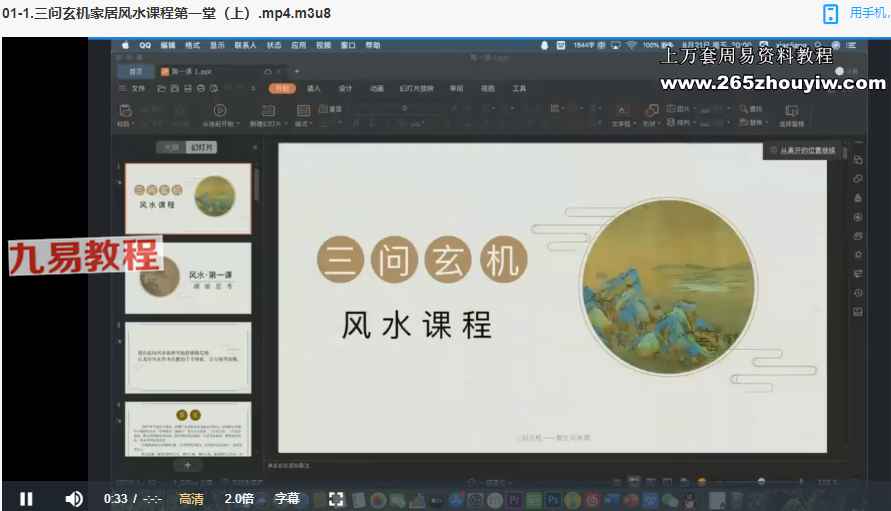891x511 pixels.
Task: Select the orange 开始 ribbon tab
Action: point(282,88)
